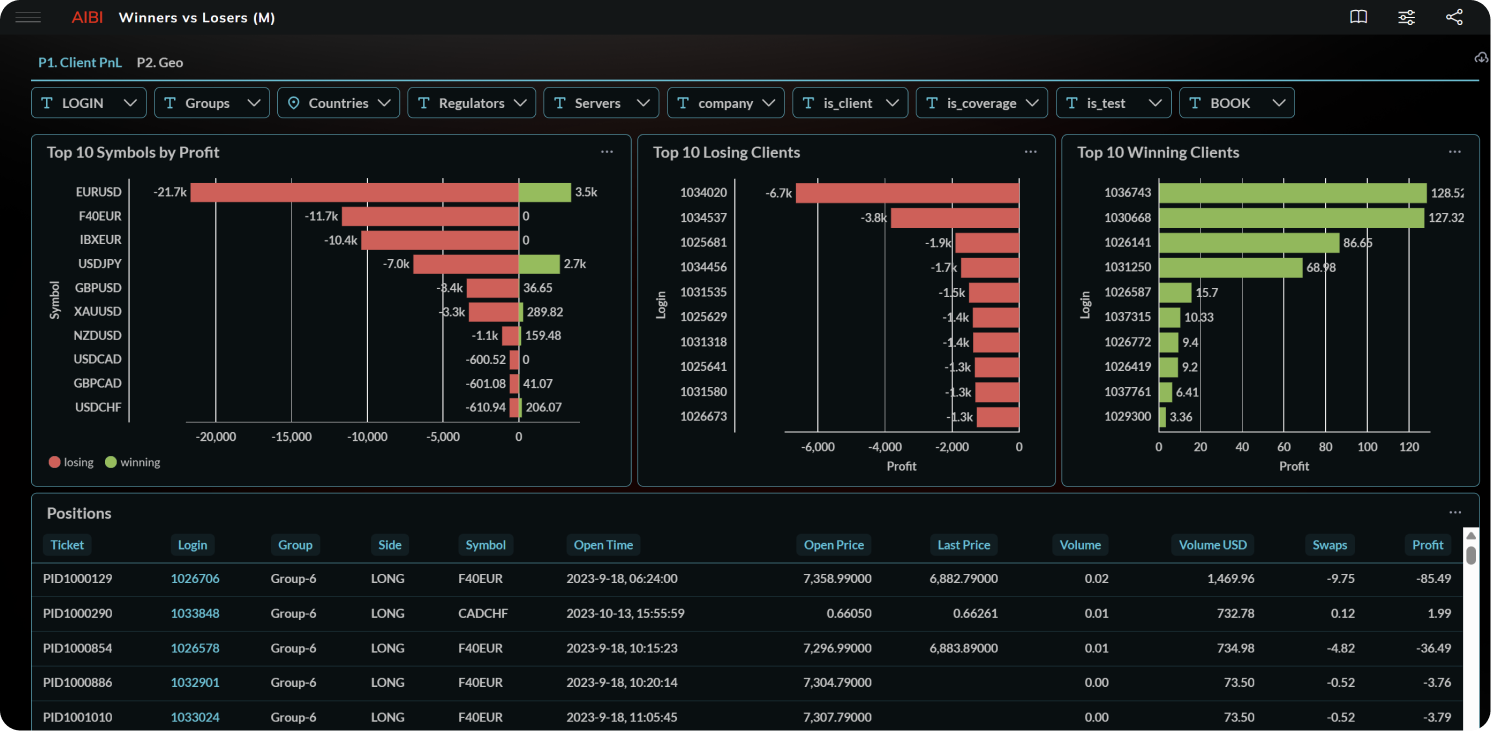Click ticket cell PID1000290
The width and height of the screenshot is (1491, 731).
[78, 613]
